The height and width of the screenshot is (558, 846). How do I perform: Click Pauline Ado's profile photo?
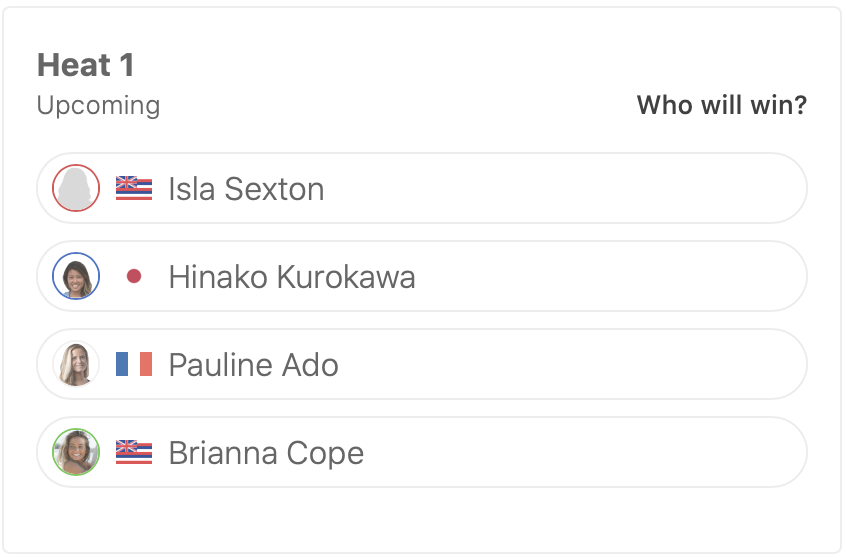tap(76, 364)
